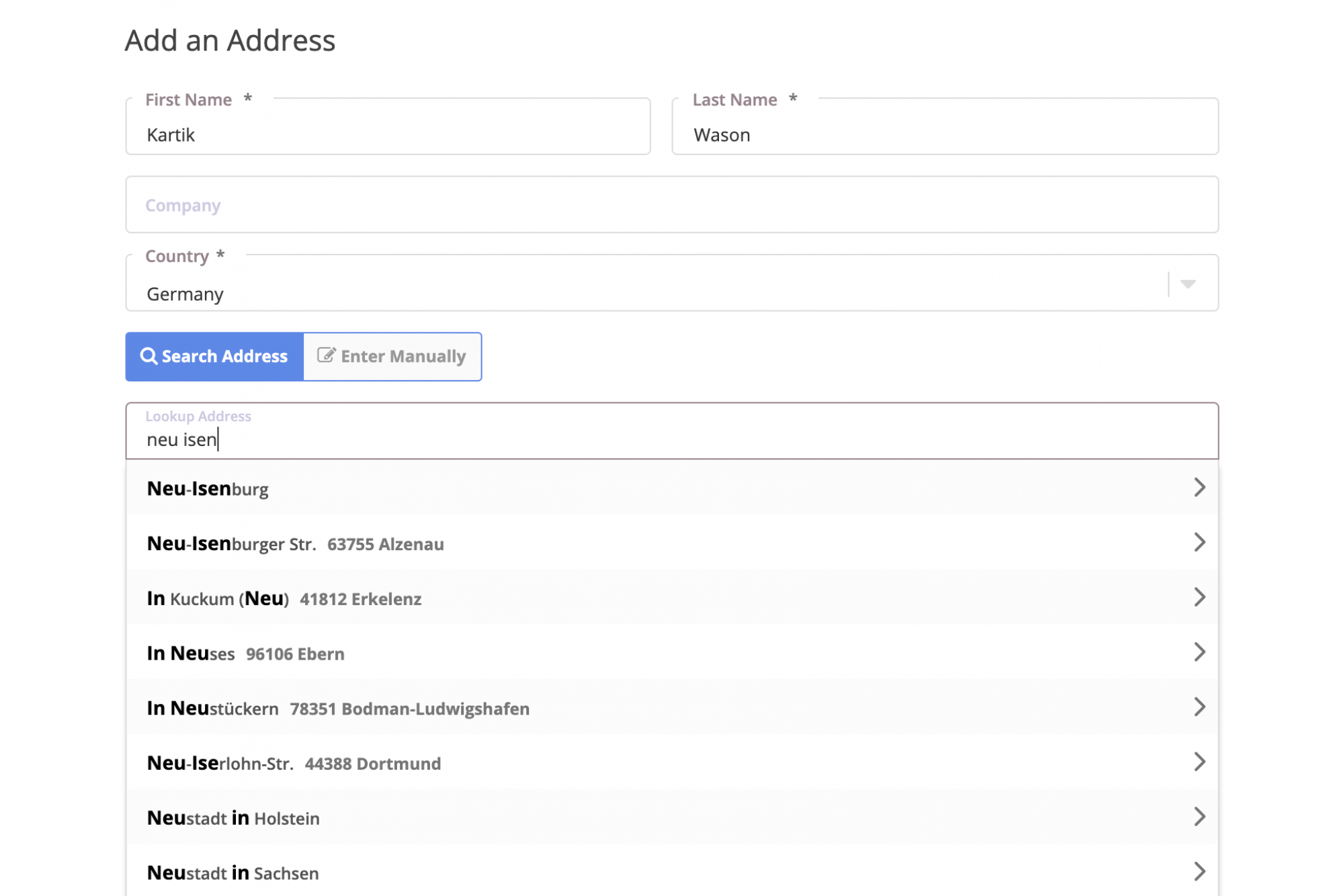The image size is (1344, 896).
Task: Click inside the Lookup Address field
Action: coord(605,439)
